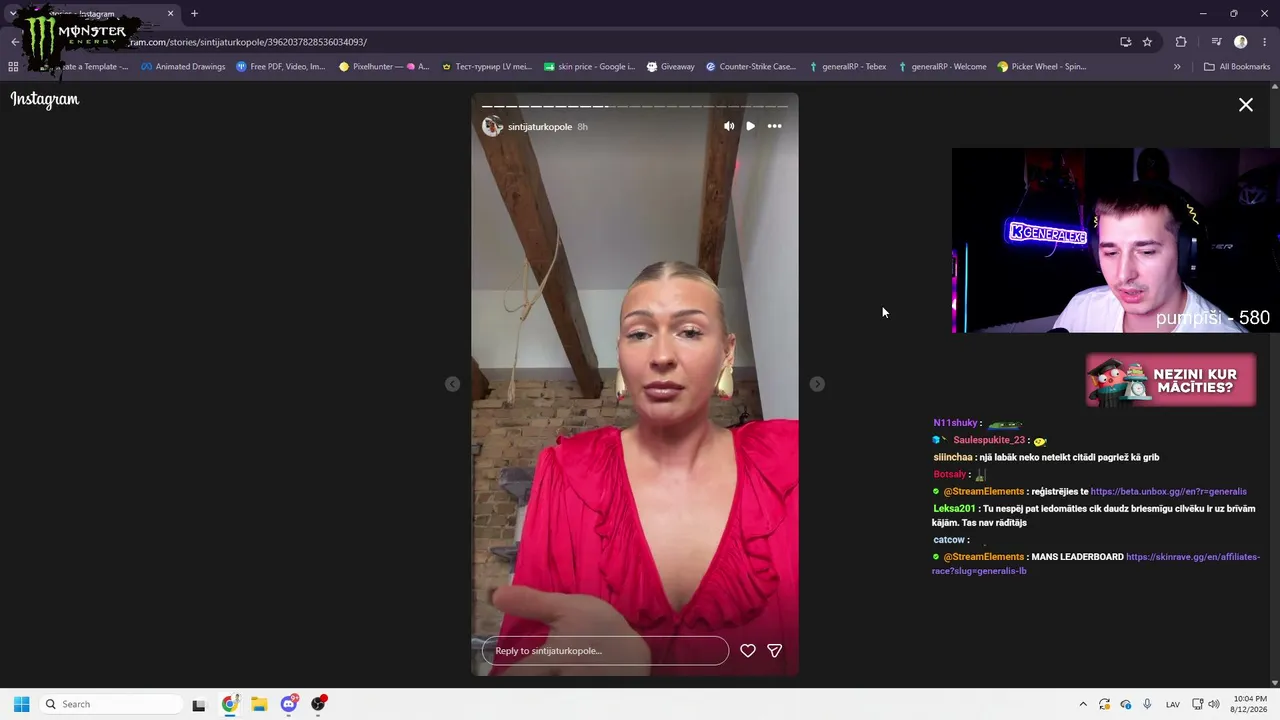The width and height of the screenshot is (1280, 720).
Task: Click the Instagram logo
Action: pyautogui.click(x=45, y=99)
